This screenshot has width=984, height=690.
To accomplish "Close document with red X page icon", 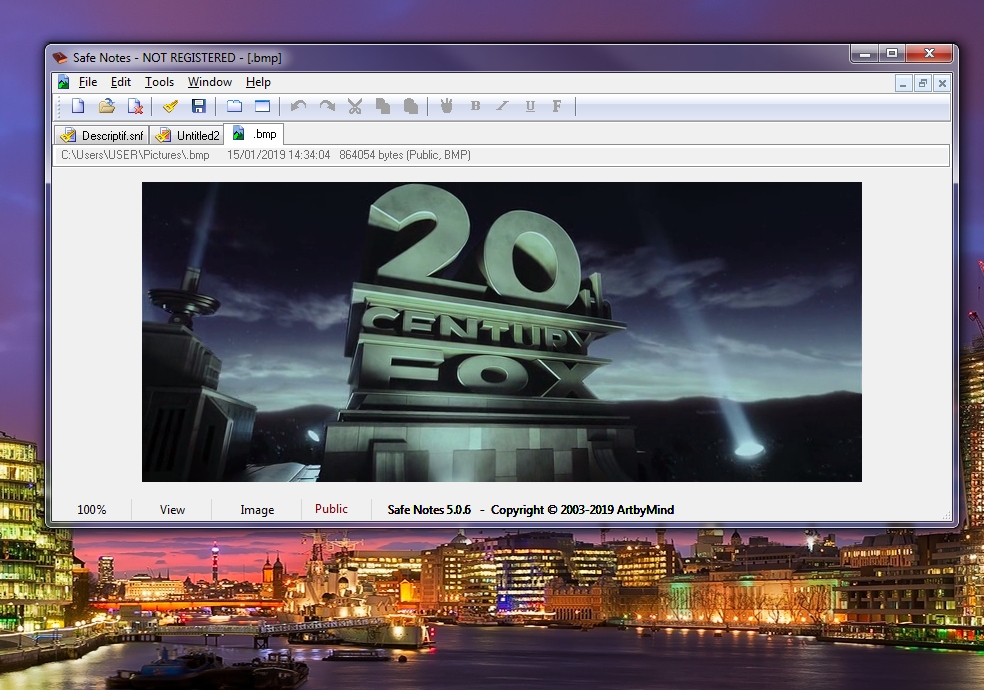I will [136, 106].
